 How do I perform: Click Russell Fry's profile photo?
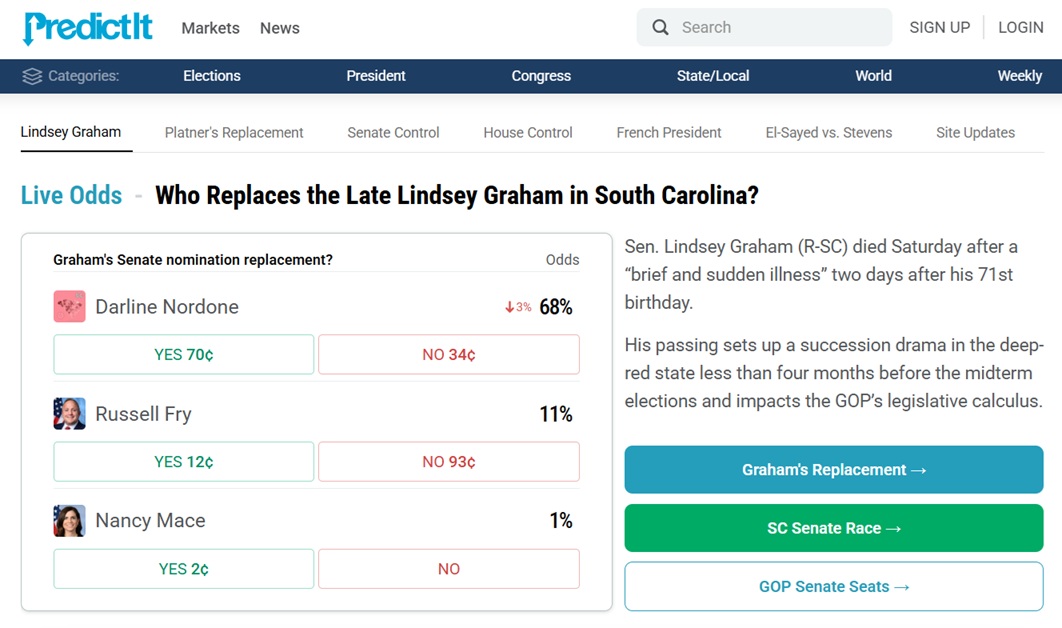pos(70,413)
